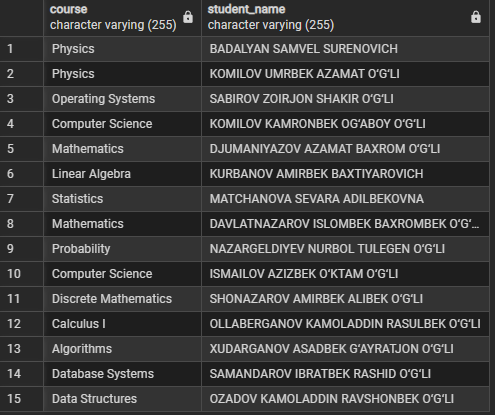
Task: Click the OZADOV KAMOLADDIN name cell
Action: (345, 399)
